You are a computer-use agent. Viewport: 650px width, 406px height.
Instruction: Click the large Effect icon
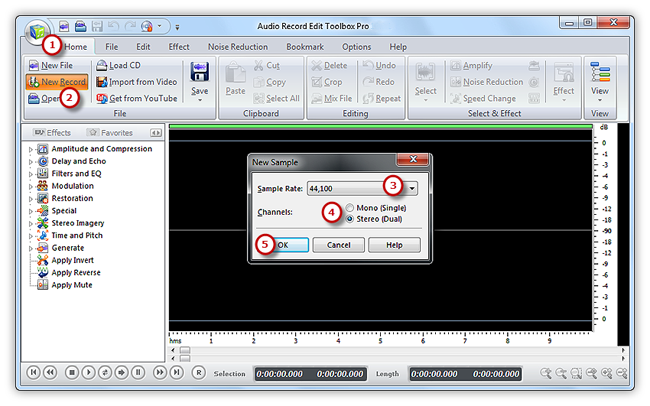(563, 73)
